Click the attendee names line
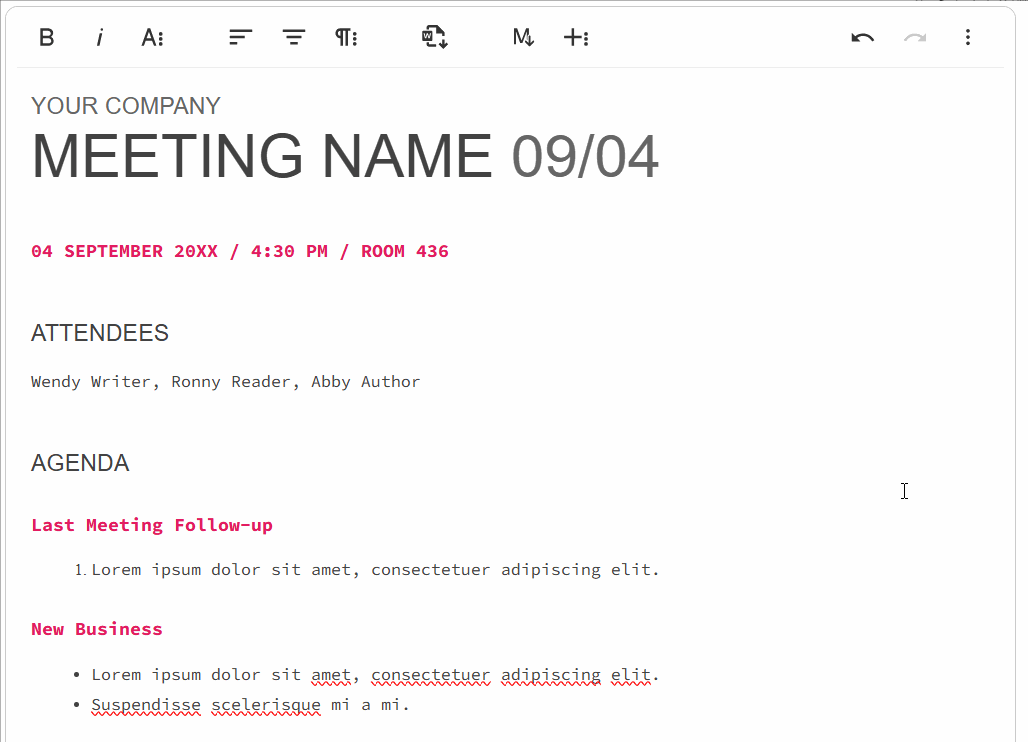Screen dimensions: 1028x742 [x=225, y=382]
